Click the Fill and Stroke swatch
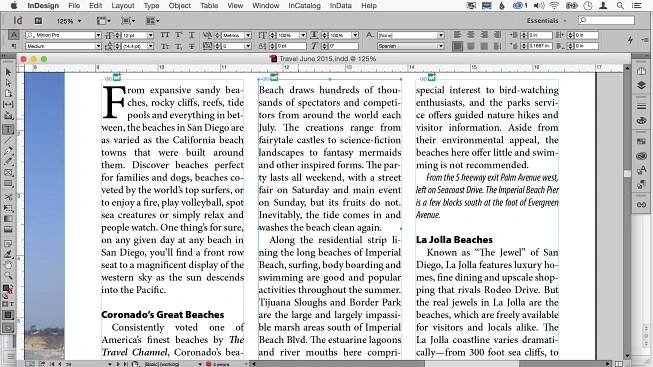Viewport: 653px width, 367px height. [7, 289]
